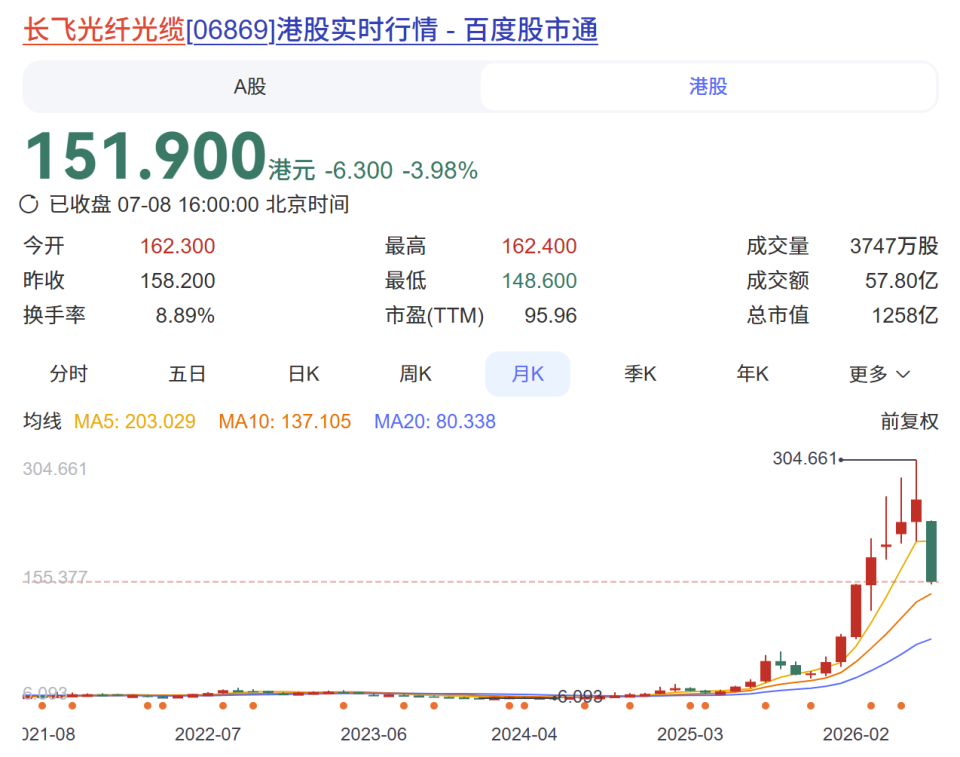Select the 日K chart tab

[304, 374]
